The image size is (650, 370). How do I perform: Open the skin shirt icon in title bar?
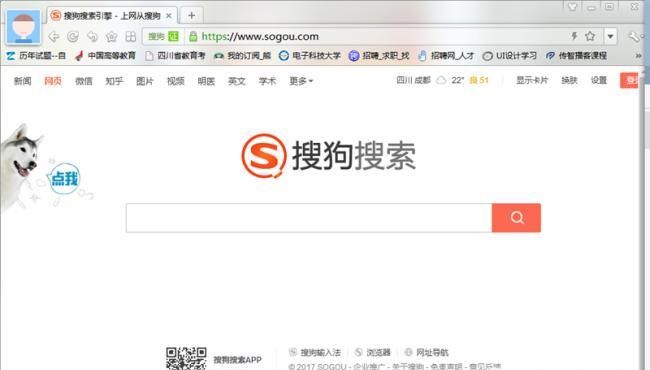(x=572, y=7)
